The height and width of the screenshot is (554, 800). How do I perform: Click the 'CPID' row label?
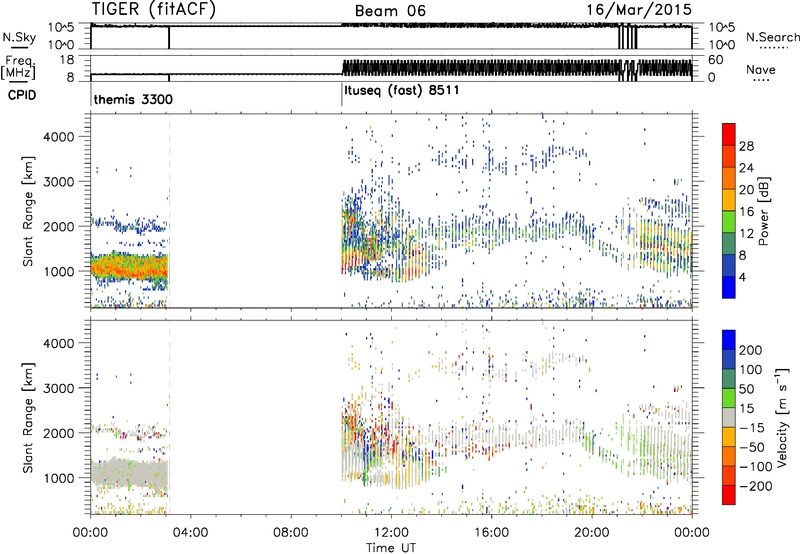21,95
